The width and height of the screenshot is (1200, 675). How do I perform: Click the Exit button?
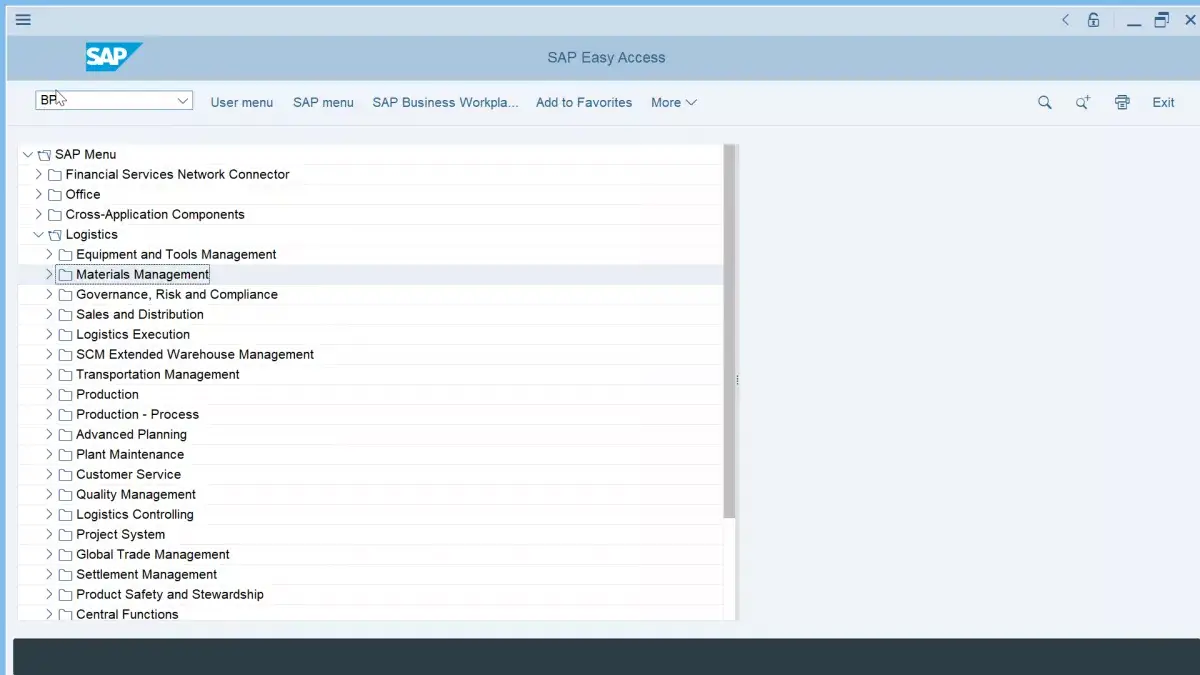point(1163,102)
